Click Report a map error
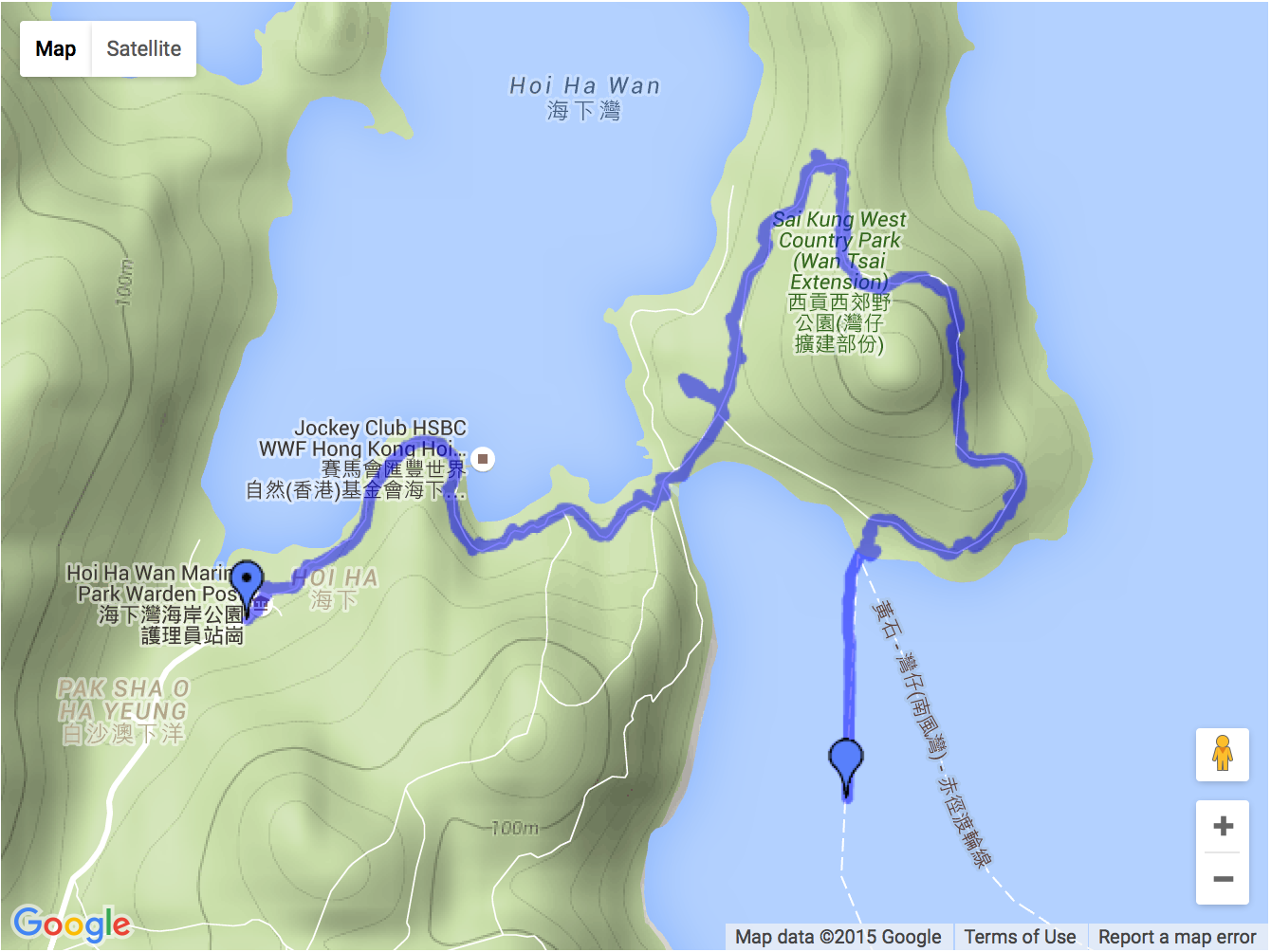1271x952 pixels. pos(1177,937)
